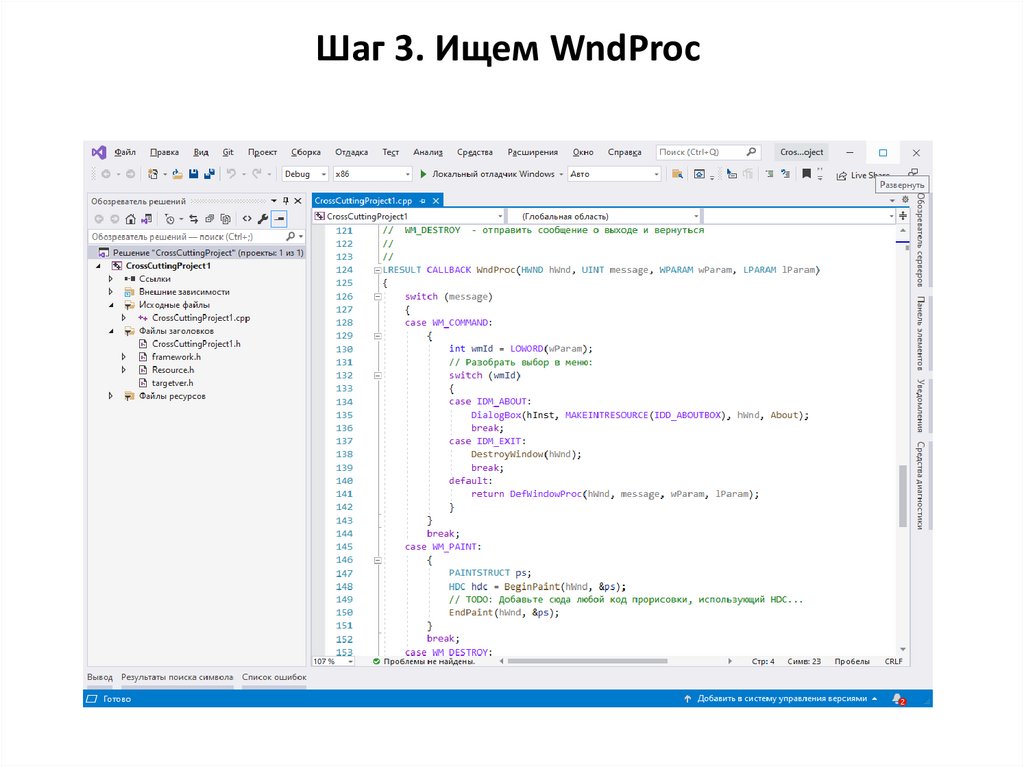The height and width of the screenshot is (767, 1024).
Task: Collapse the WndProc function at line 124
Action: pos(377,270)
